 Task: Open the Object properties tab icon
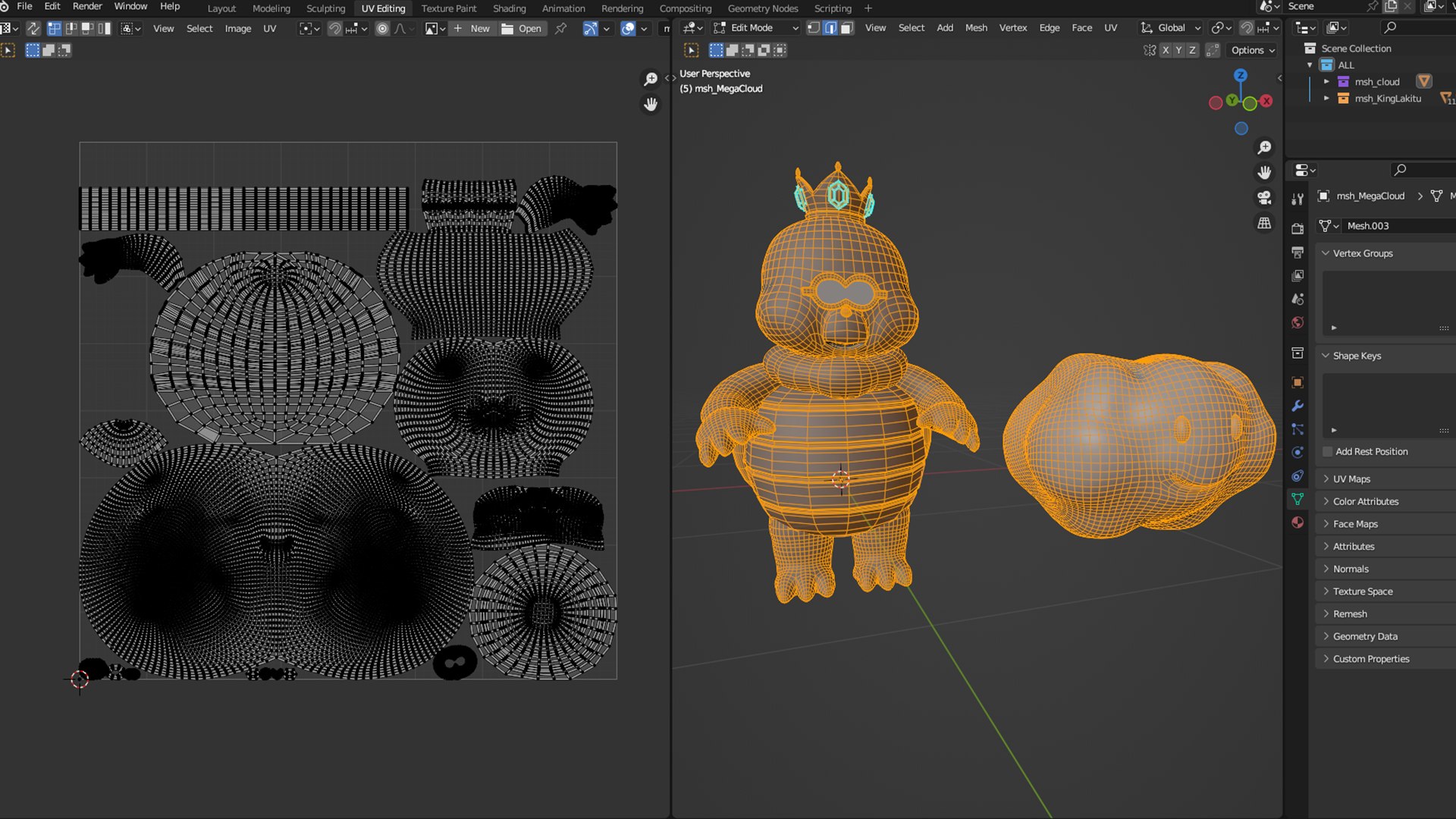[x=1298, y=382]
